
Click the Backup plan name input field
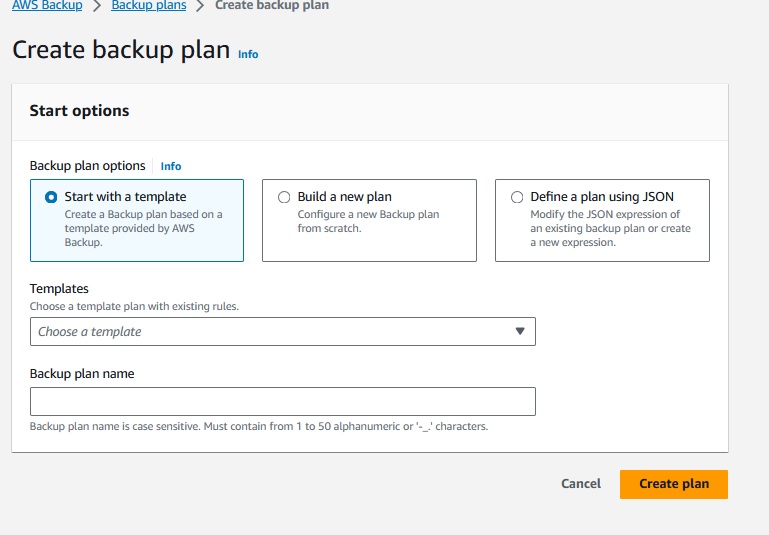click(x=283, y=402)
